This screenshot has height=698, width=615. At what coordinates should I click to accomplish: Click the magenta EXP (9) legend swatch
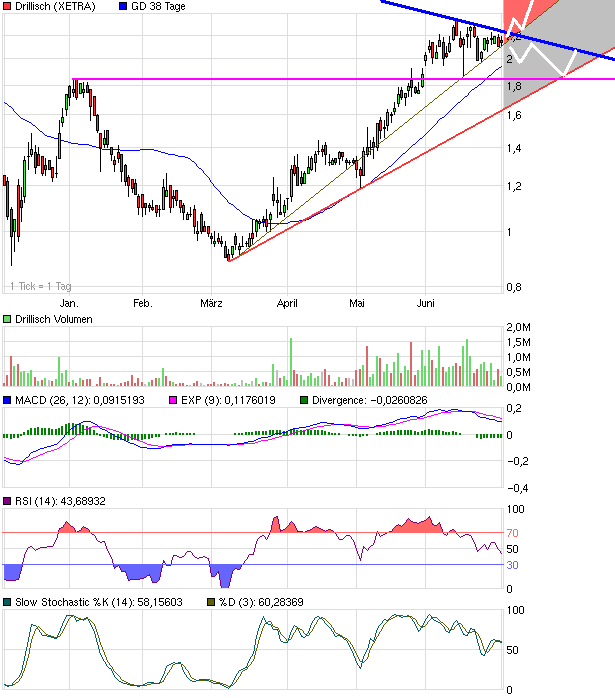click(173, 400)
